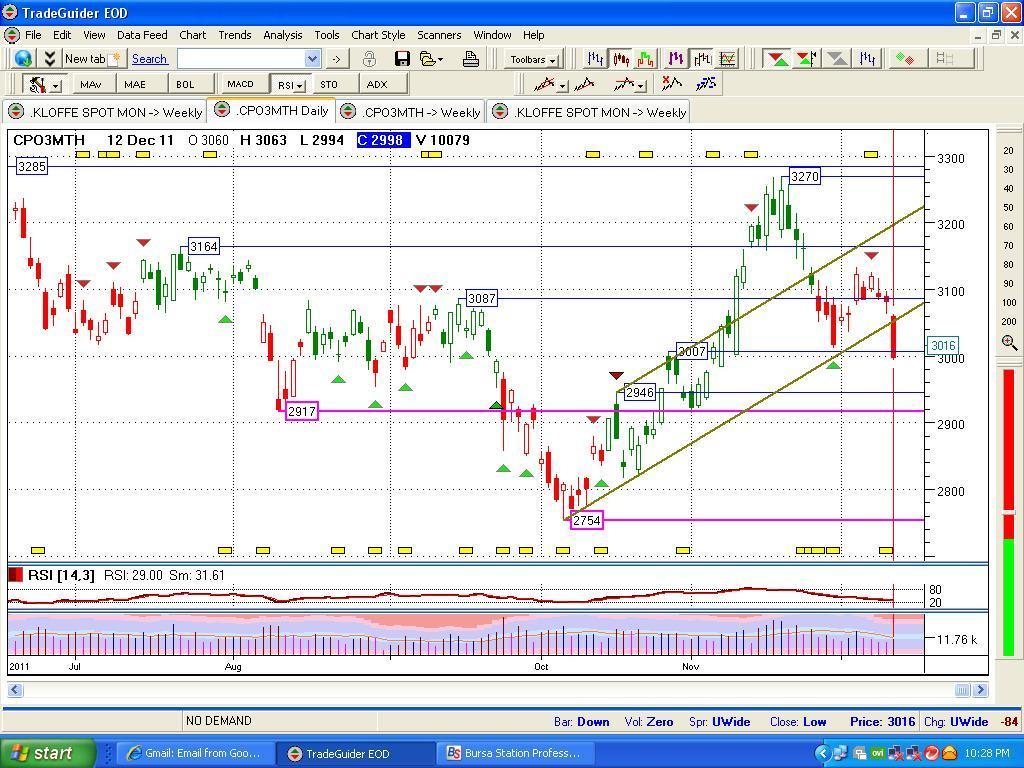
Task: Click the Save floppy disk icon
Action: click(x=402, y=59)
